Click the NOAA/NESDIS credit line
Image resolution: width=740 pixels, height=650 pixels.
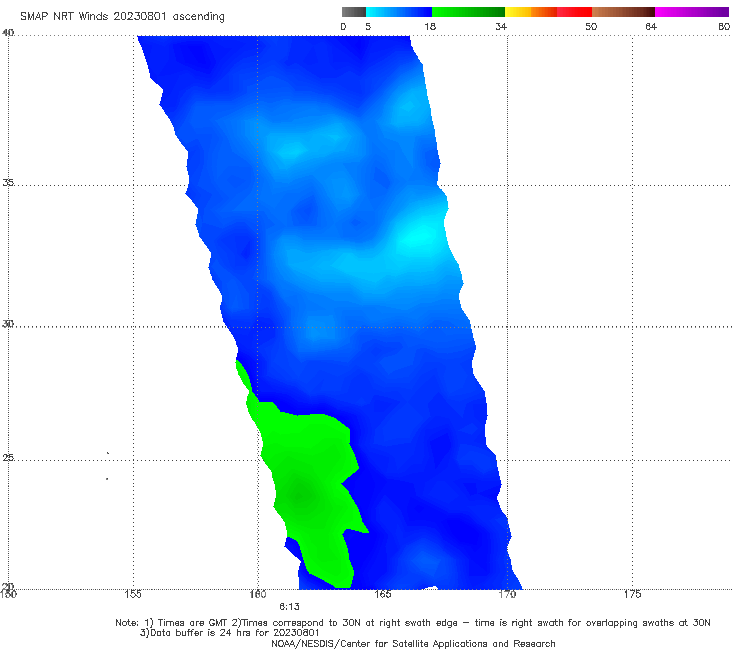pos(413,644)
